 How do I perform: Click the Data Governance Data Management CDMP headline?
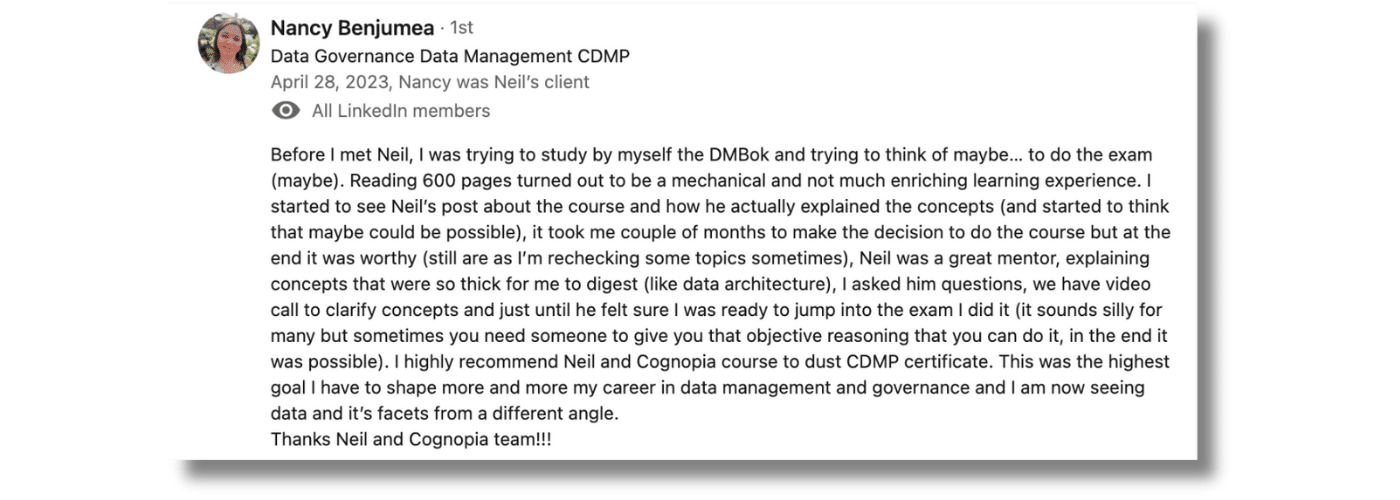click(450, 56)
